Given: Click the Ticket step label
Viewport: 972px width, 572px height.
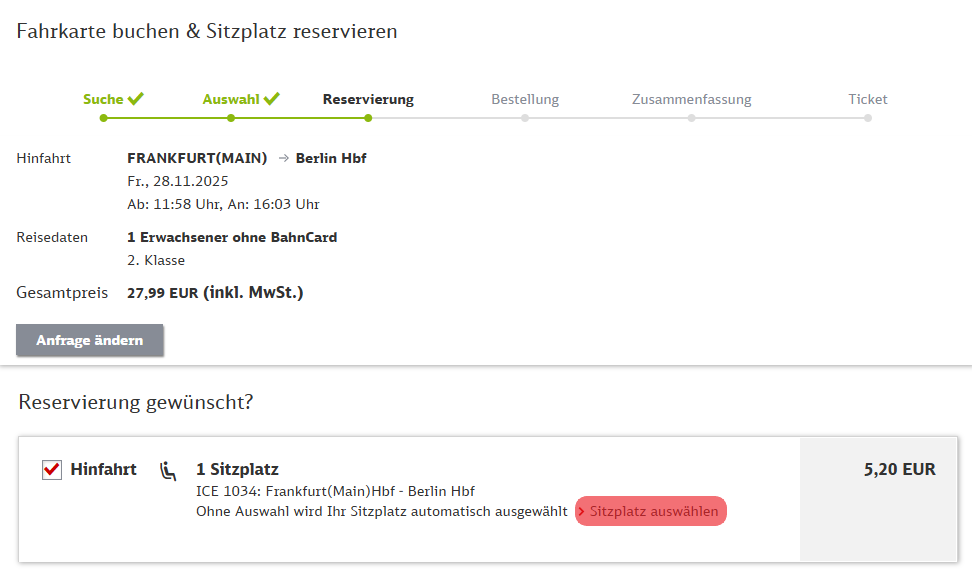Looking at the screenshot, I should [868, 99].
